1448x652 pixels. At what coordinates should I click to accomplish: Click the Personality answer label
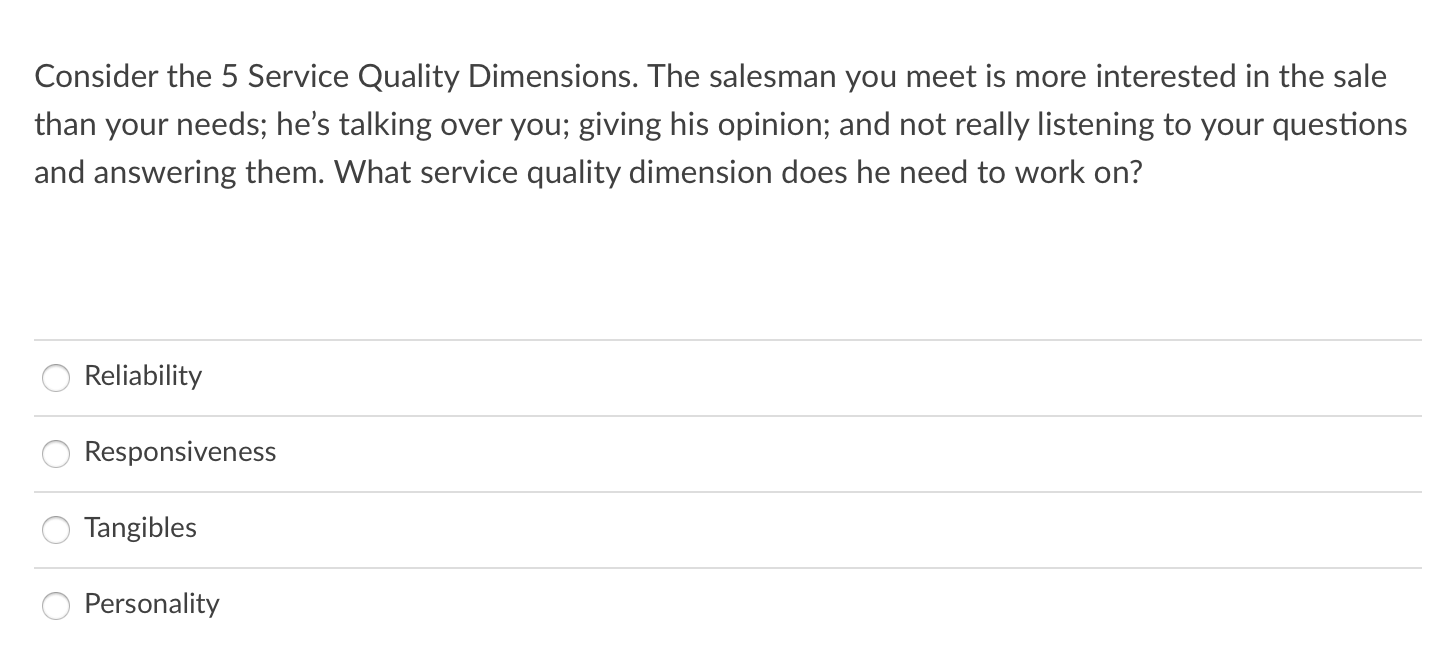[x=152, y=605]
